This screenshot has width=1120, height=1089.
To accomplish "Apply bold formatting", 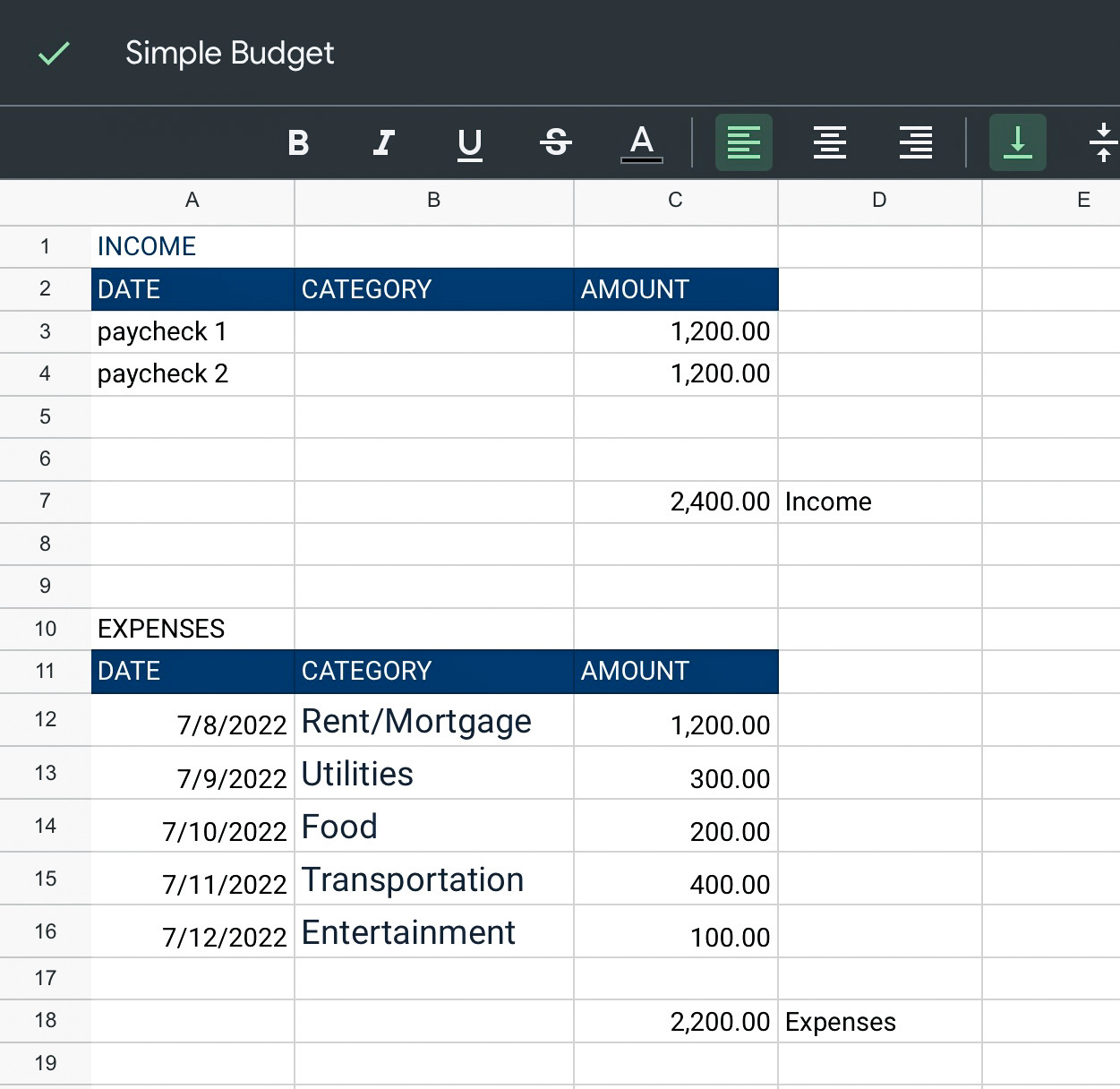I will 298,141.
